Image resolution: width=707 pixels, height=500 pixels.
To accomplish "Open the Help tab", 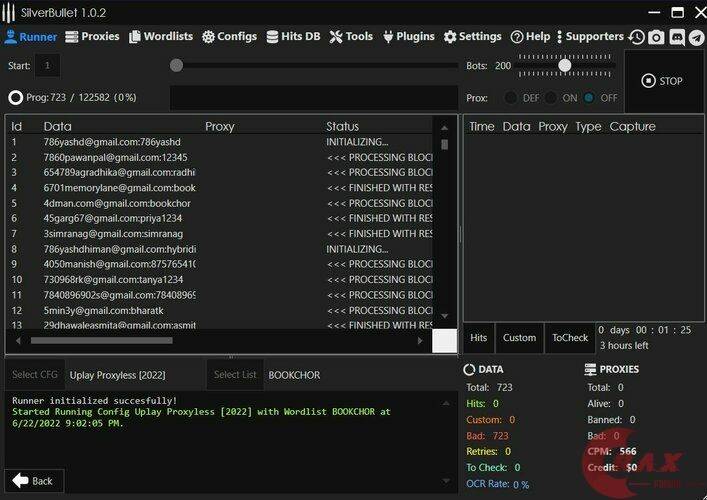I will coord(530,37).
